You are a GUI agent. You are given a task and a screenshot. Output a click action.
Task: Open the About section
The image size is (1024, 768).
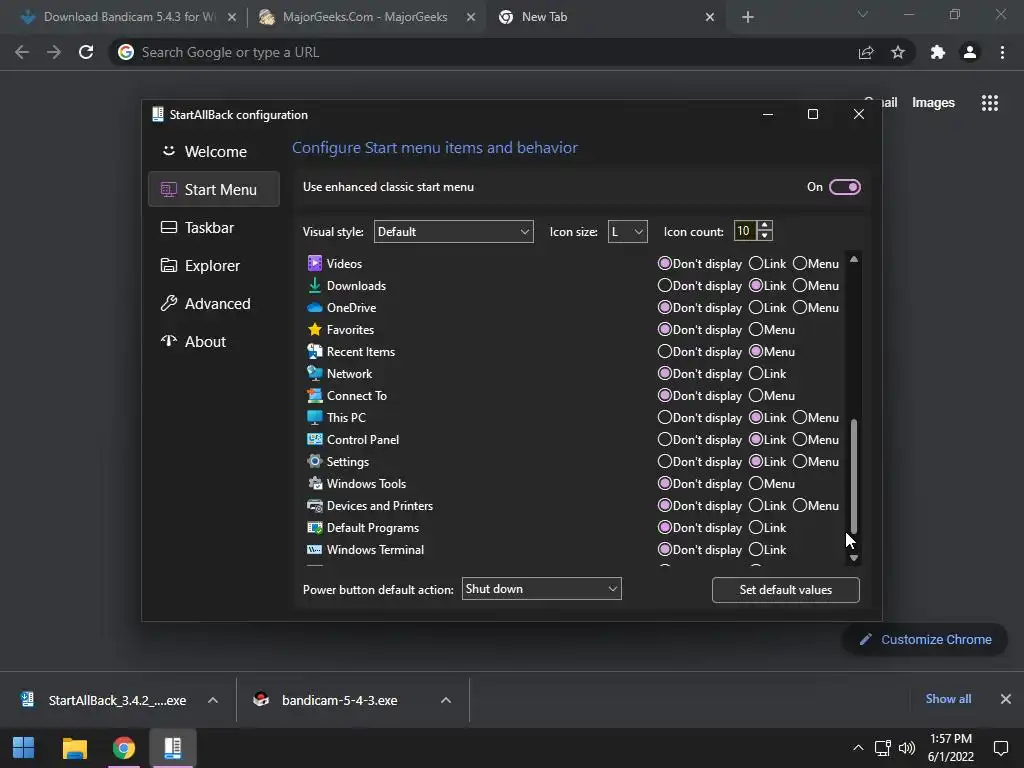[214, 341]
